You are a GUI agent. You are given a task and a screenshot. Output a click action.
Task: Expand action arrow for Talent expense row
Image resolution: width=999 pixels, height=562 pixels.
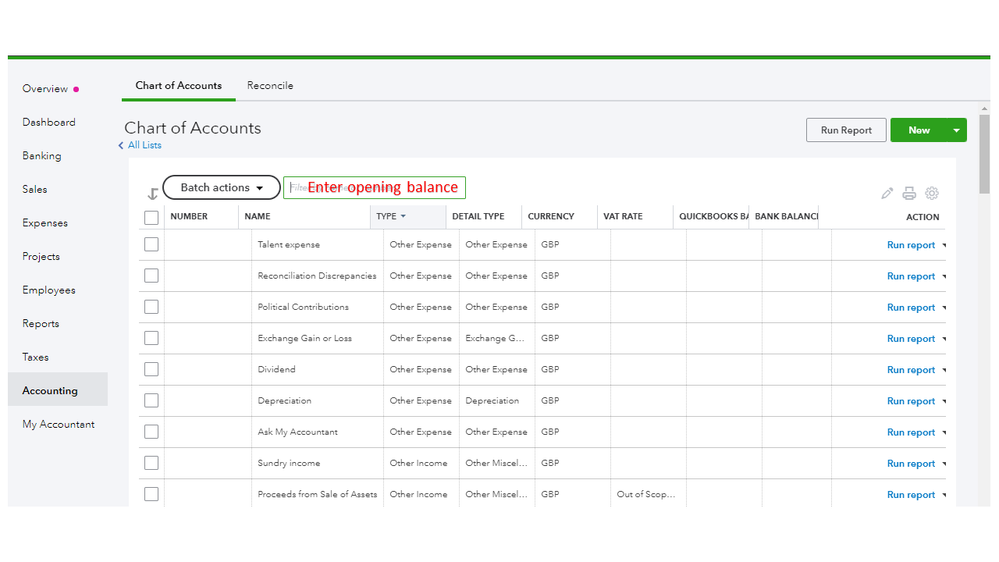944,245
